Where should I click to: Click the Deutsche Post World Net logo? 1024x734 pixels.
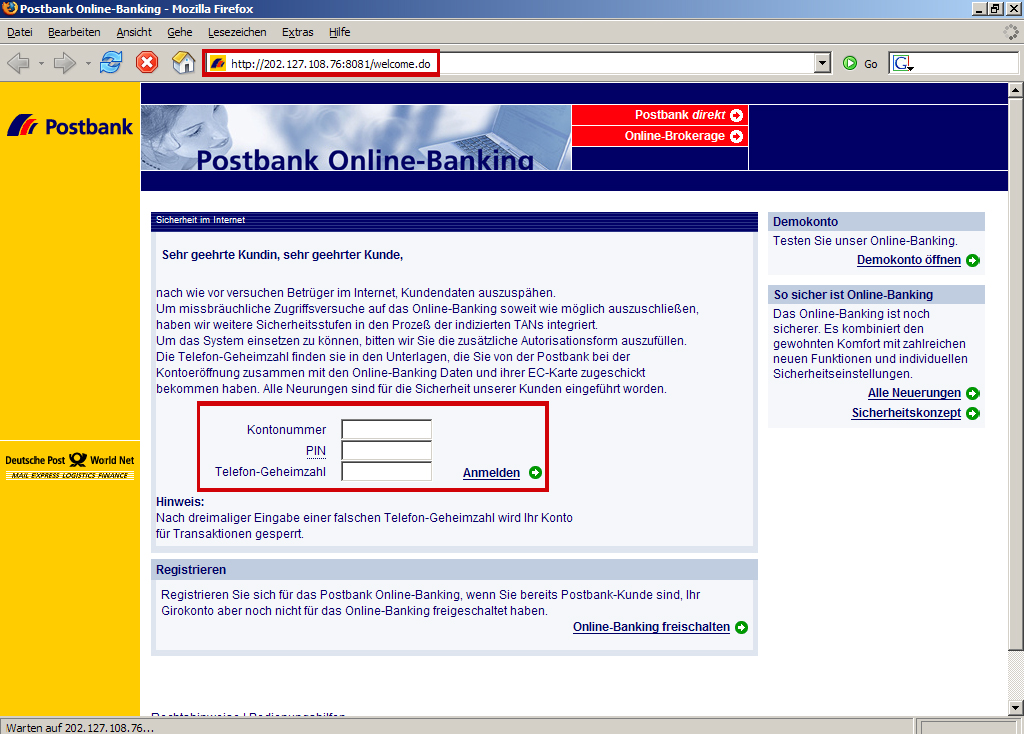pyautogui.click(x=70, y=466)
